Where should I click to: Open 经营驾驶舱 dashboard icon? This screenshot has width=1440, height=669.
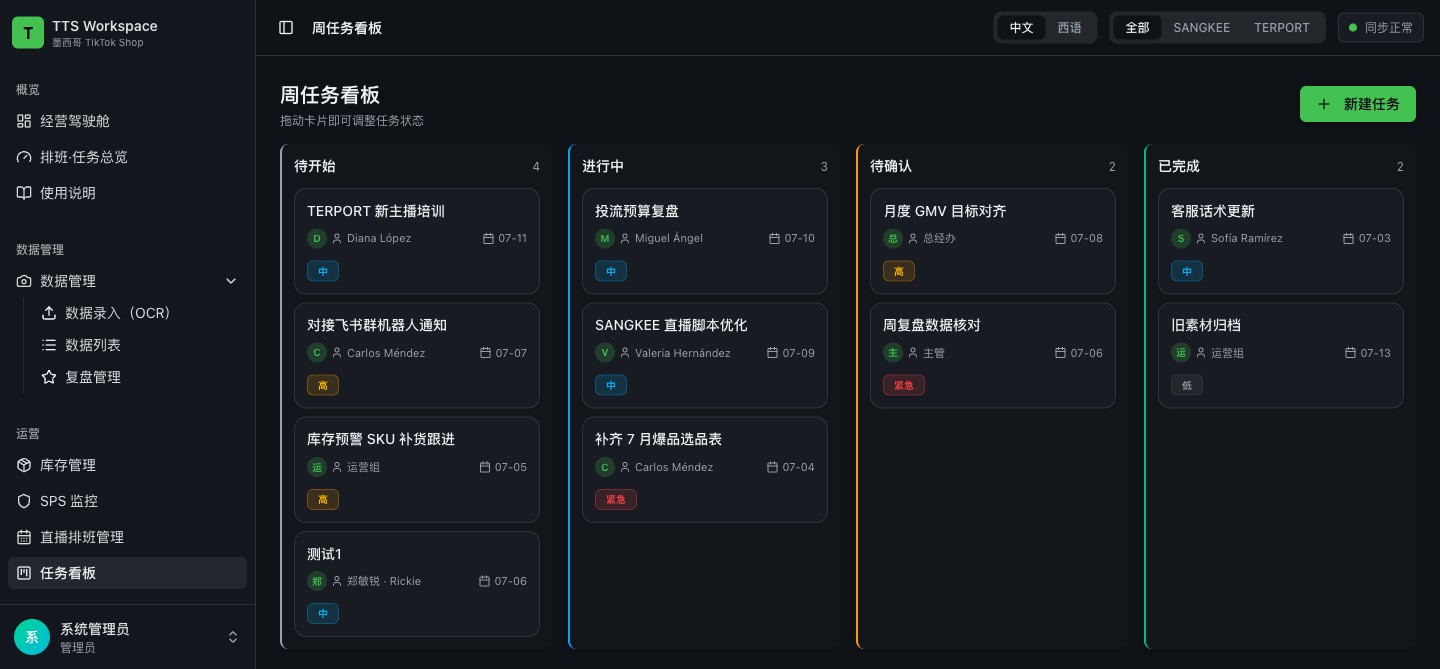pyautogui.click(x=24, y=121)
